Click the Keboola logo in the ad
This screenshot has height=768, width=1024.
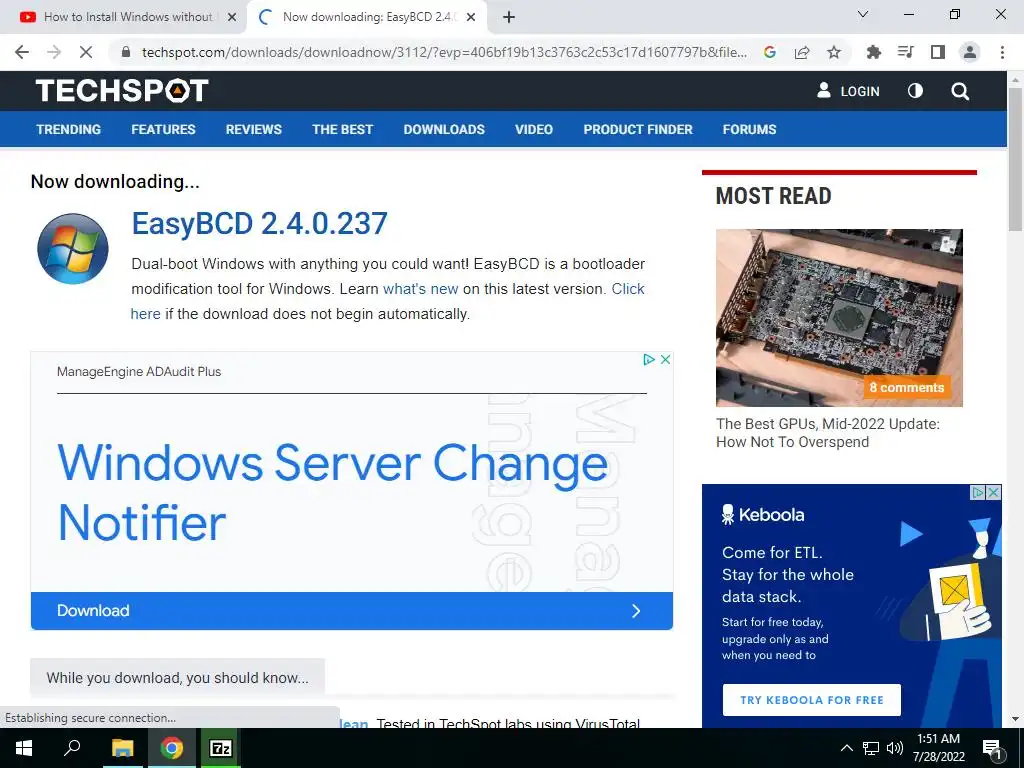tap(763, 515)
